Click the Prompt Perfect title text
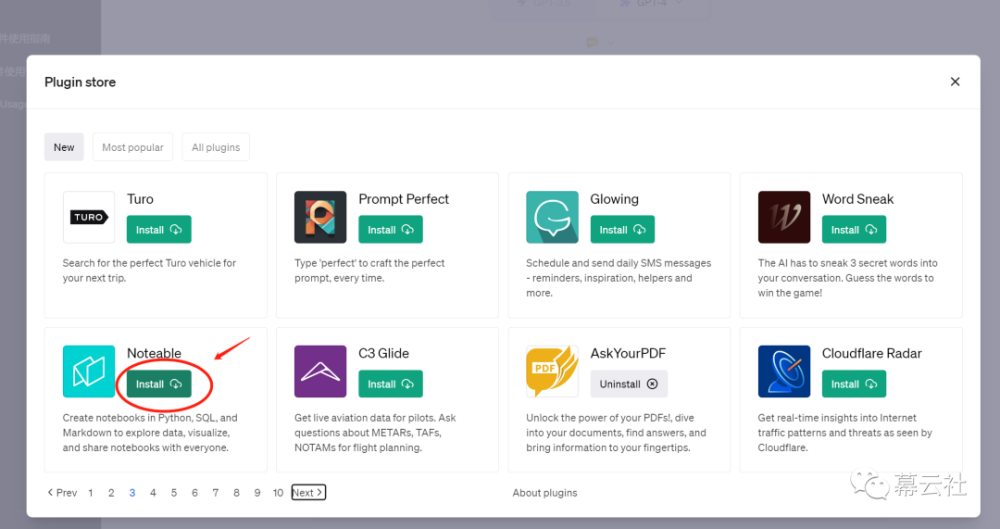Viewport: 1000px width, 529px height. coord(404,199)
